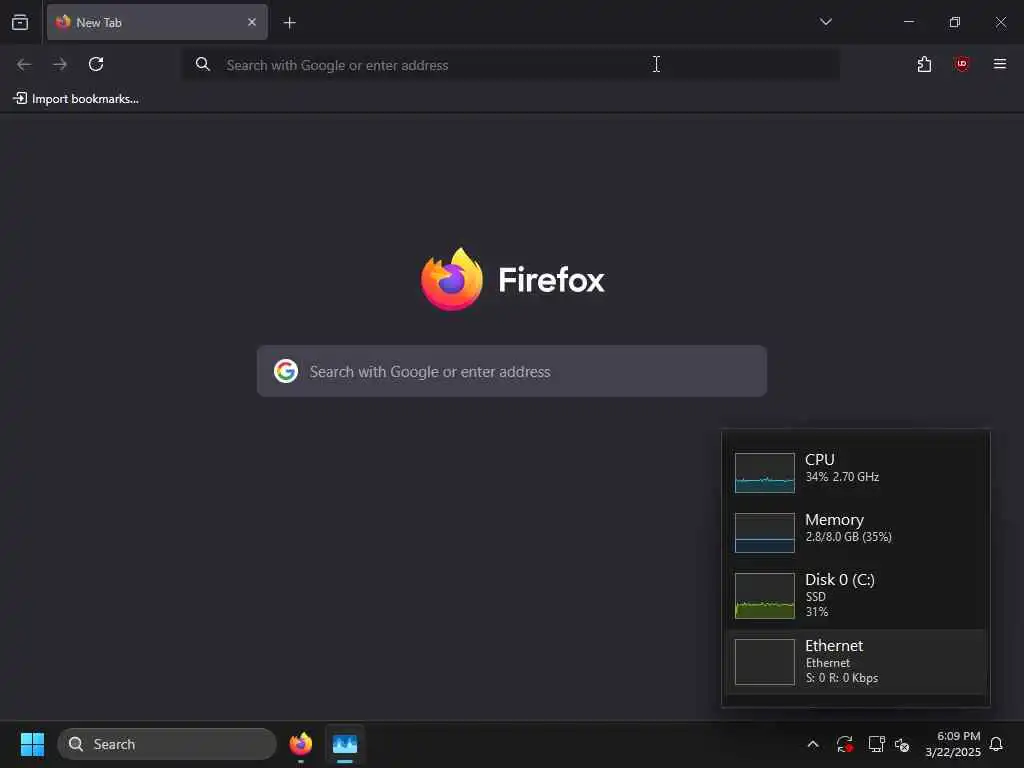
Task: Click the CPU usage graph thumbnail
Action: (x=765, y=473)
